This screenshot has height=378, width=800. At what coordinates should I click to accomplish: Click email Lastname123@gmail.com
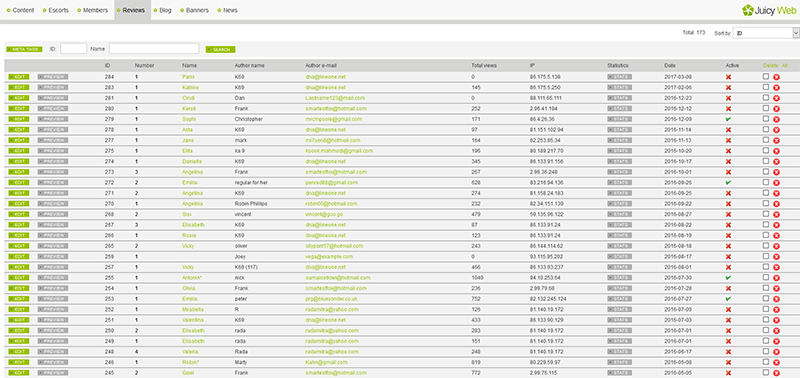[x=335, y=98]
